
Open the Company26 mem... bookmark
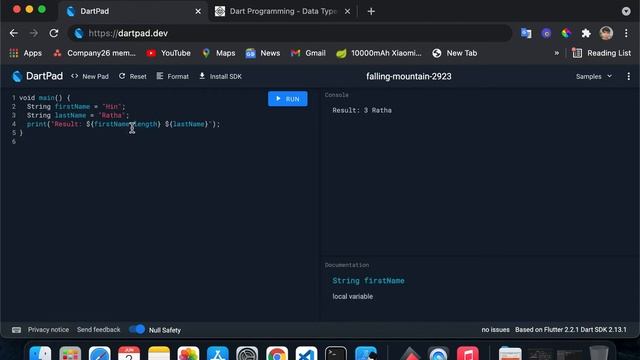point(94,53)
